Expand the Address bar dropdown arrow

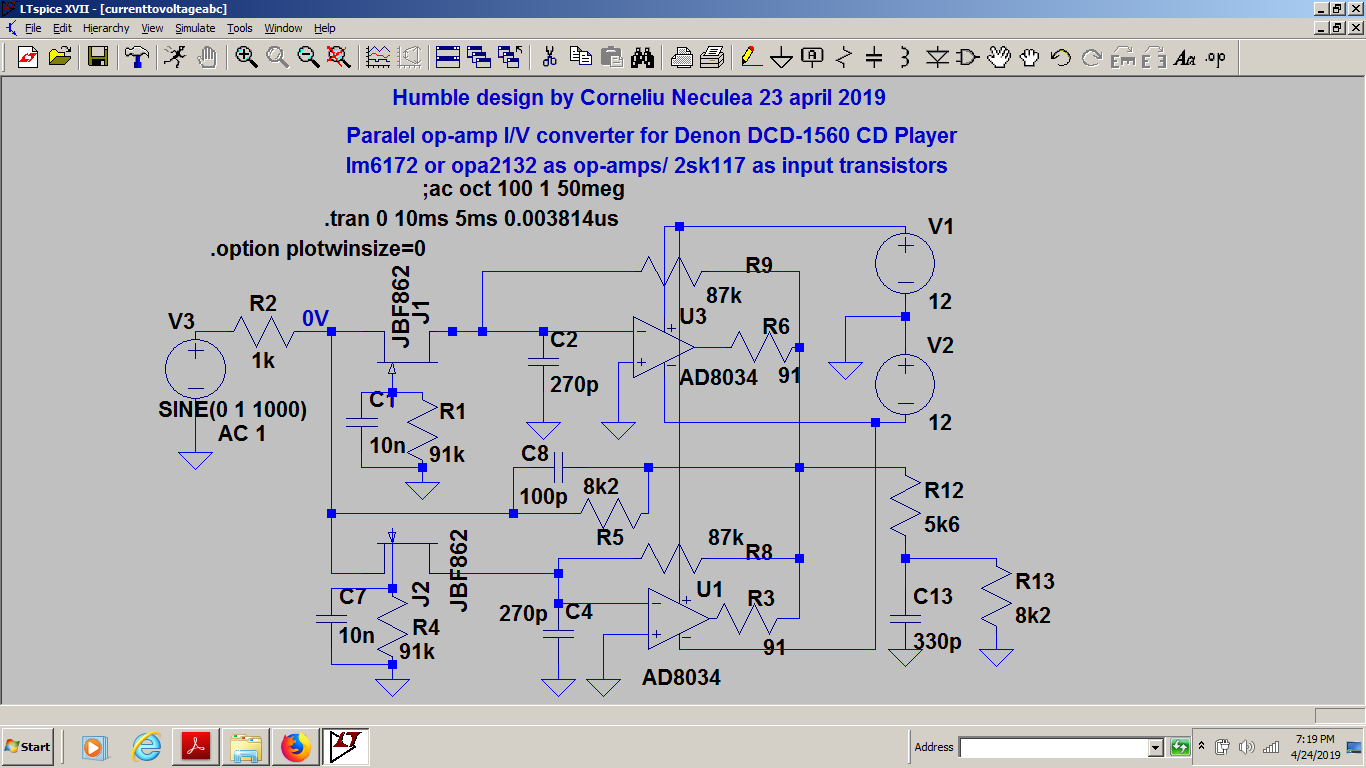click(1155, 747)
